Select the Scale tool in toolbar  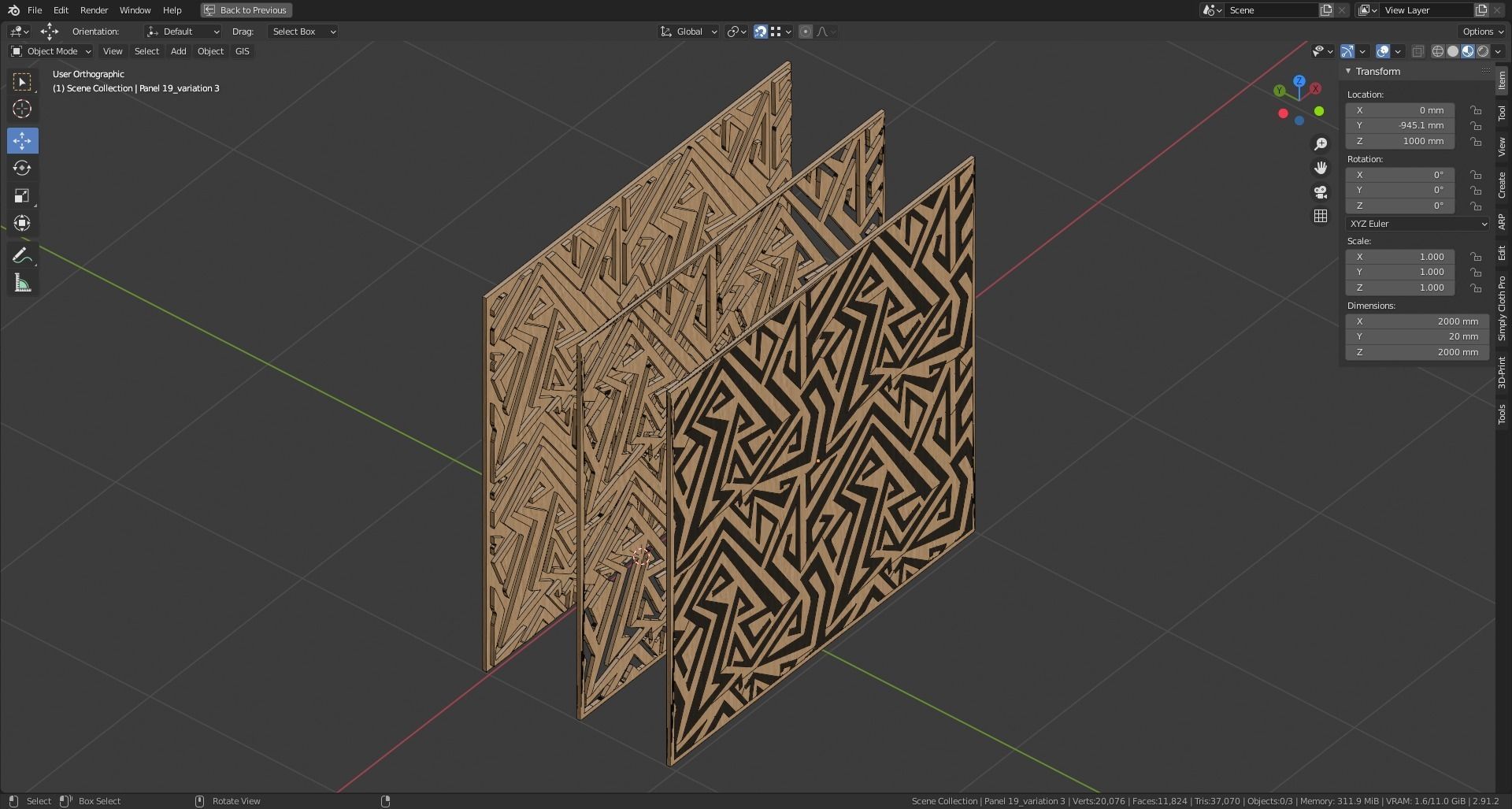(x=22, y=195)
